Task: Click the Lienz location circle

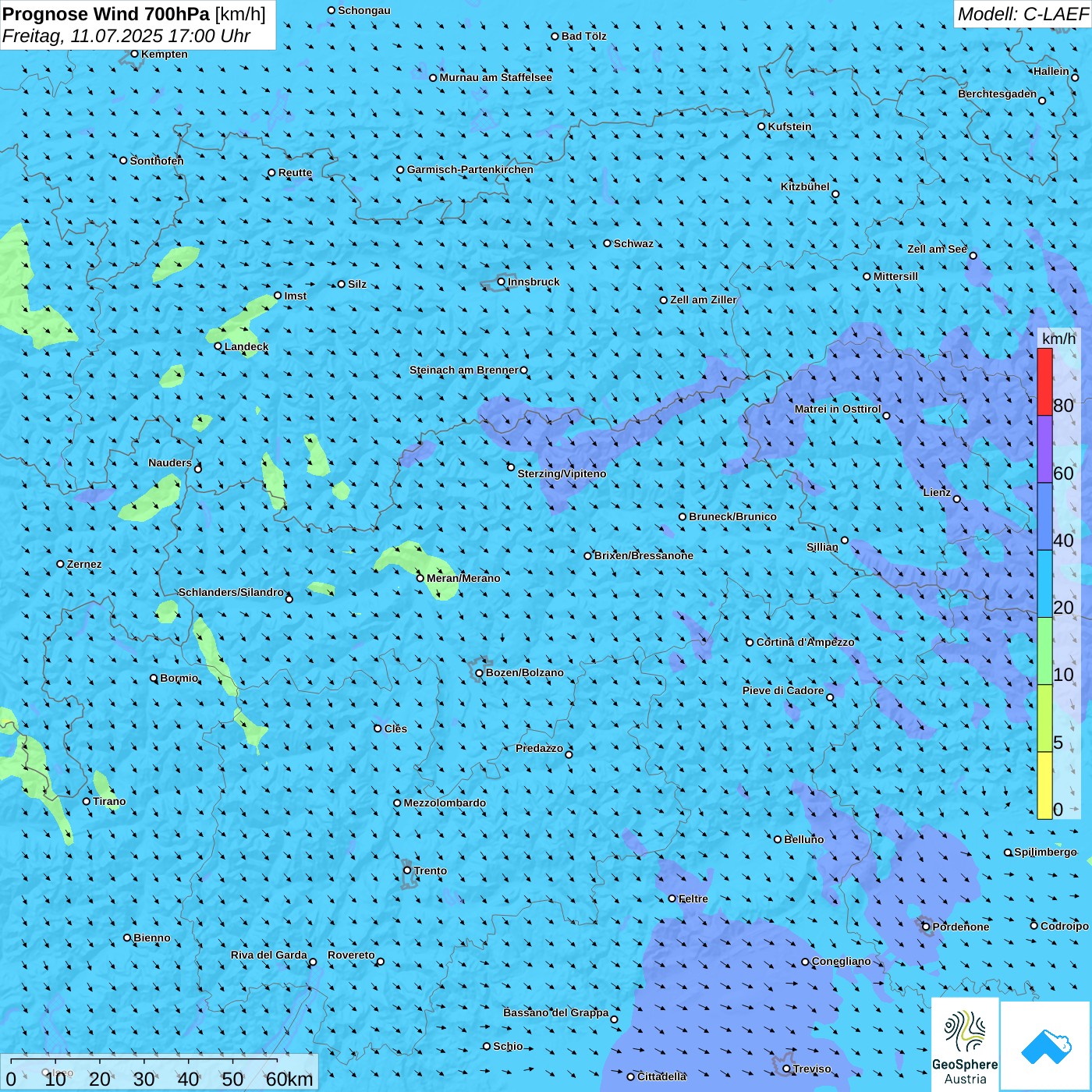Action: (x=957, y=499)
